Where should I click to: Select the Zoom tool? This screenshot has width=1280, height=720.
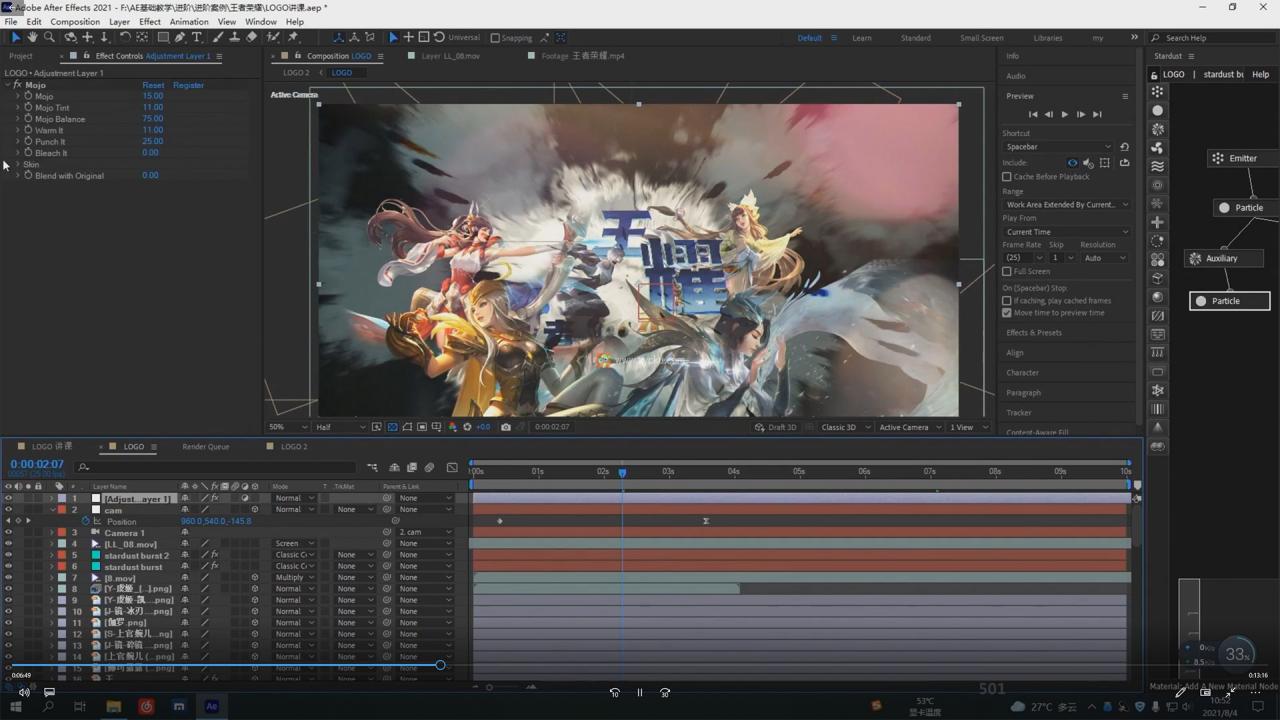[49, 37]
